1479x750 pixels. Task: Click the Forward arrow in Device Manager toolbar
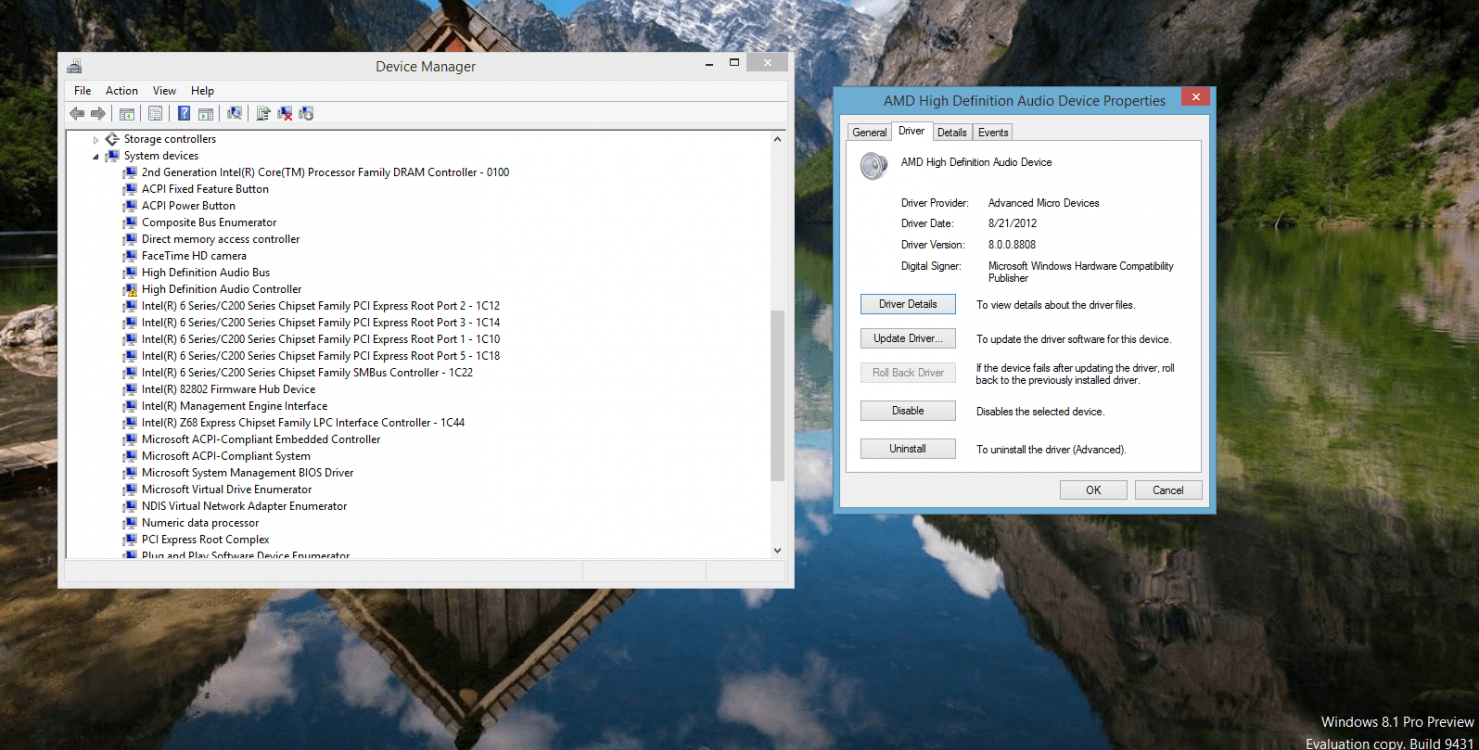[x=98, y=114]
